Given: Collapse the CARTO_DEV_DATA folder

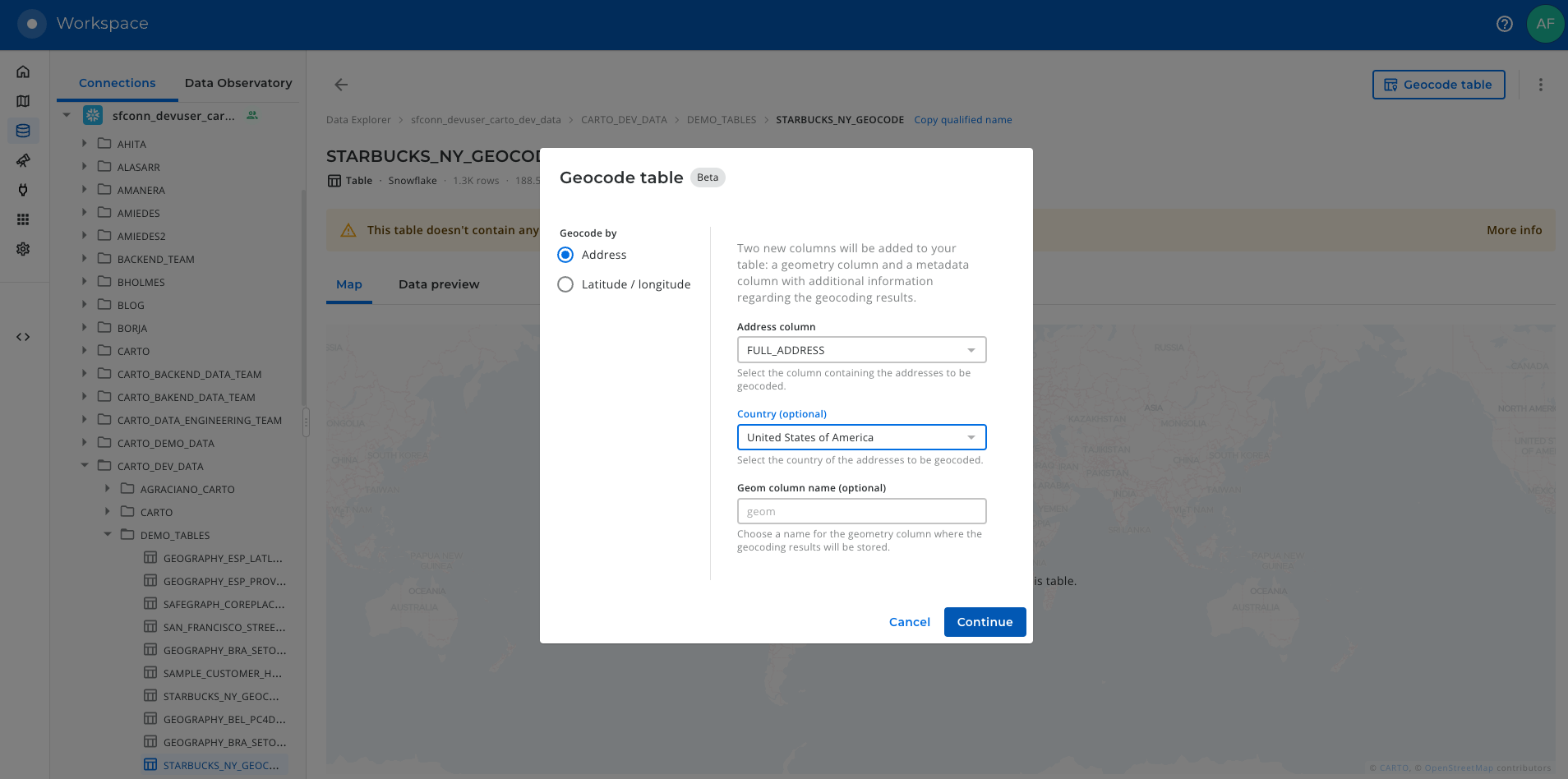Looking at the screenshot, I should pyautogui.click(x=85, y=466).
